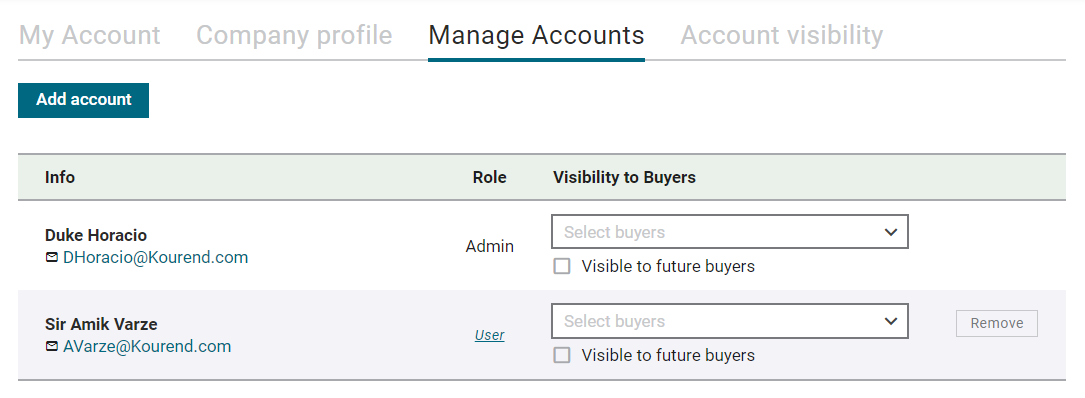Enable Visible to future buyers for Duke Horacio
Screen dimensions: 1085x398
pyautogui.click(x=562, y=266)
